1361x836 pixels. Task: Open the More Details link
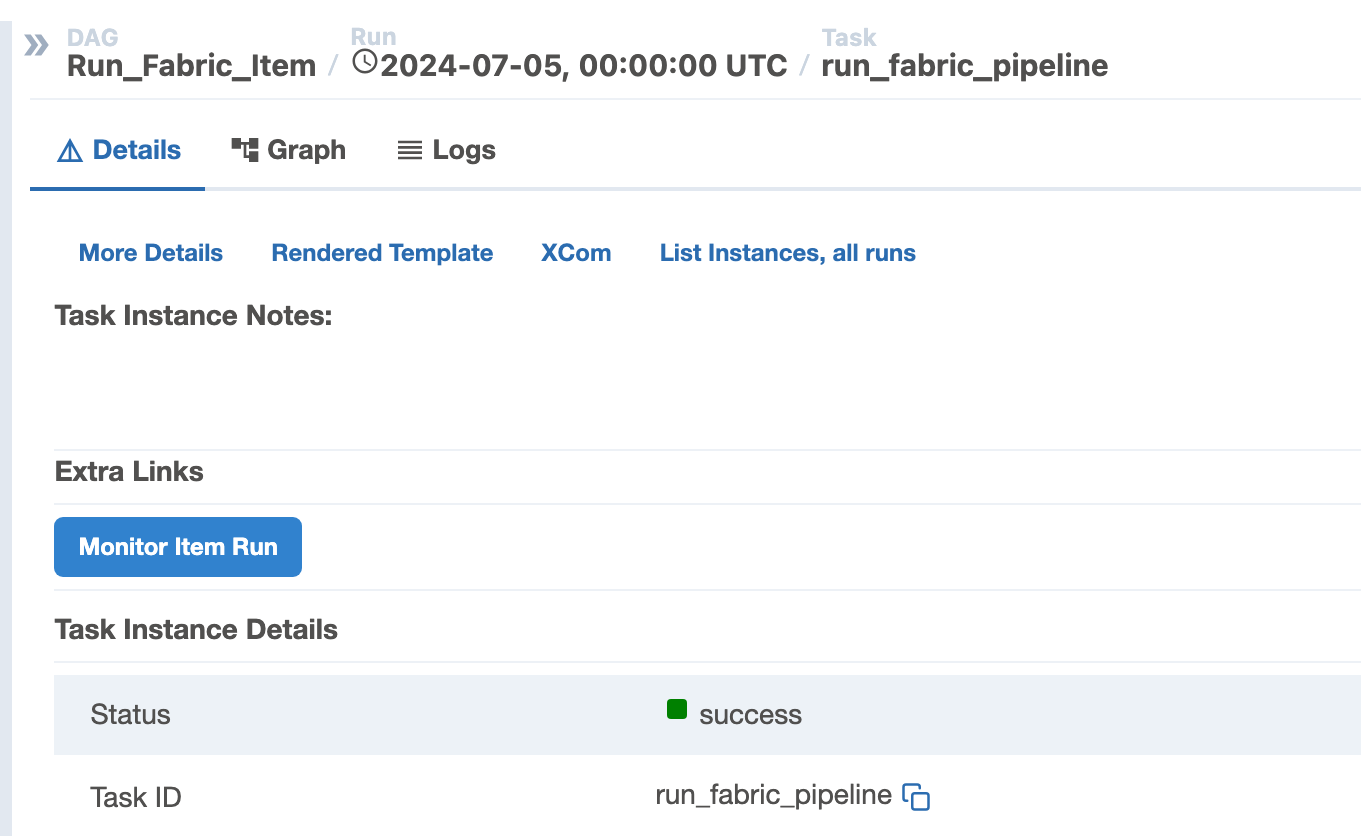(x=151, y=253)
